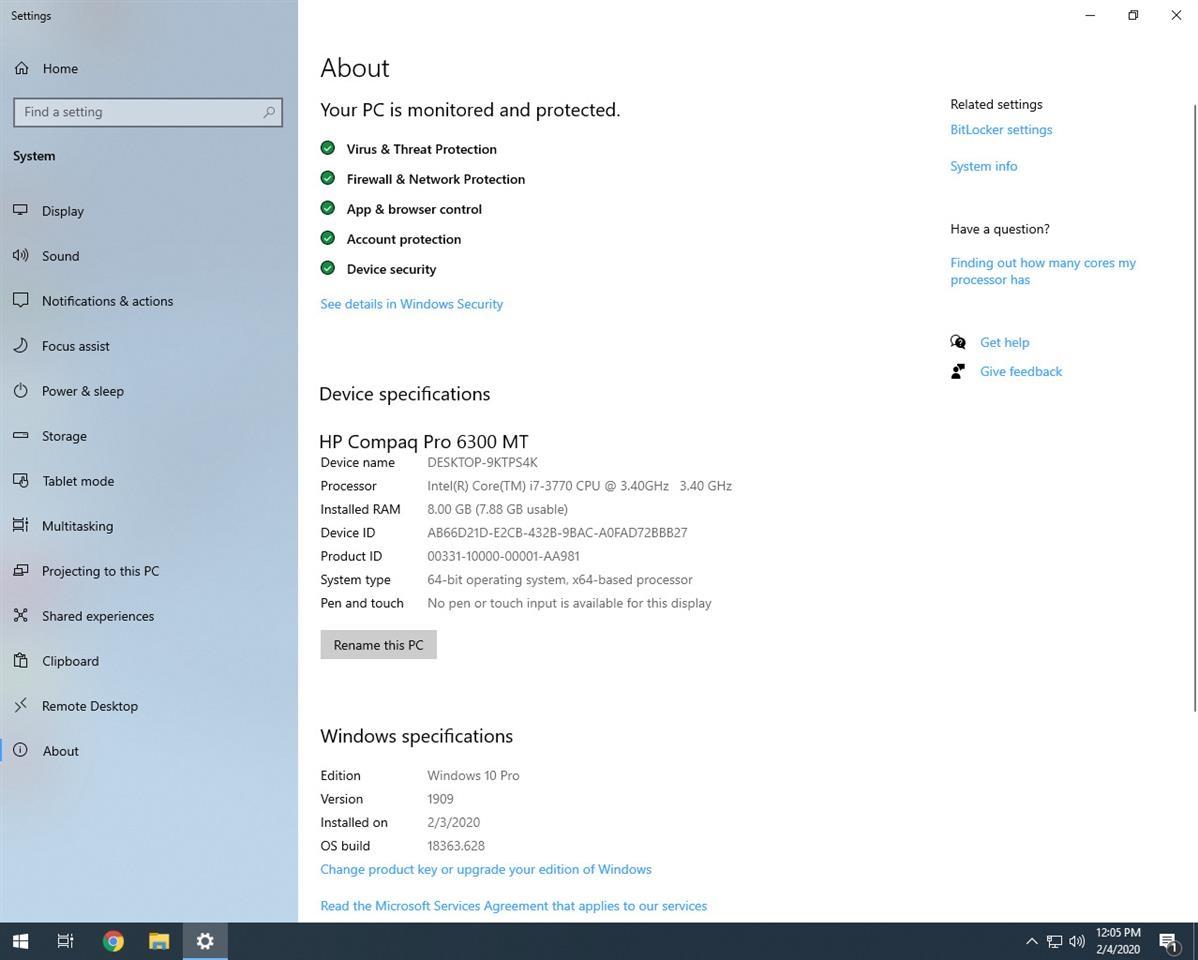Click Change product key or upgrade edition link
Image resolution: width=1198 pixels, height=960 pixels.
pos(486,869)
